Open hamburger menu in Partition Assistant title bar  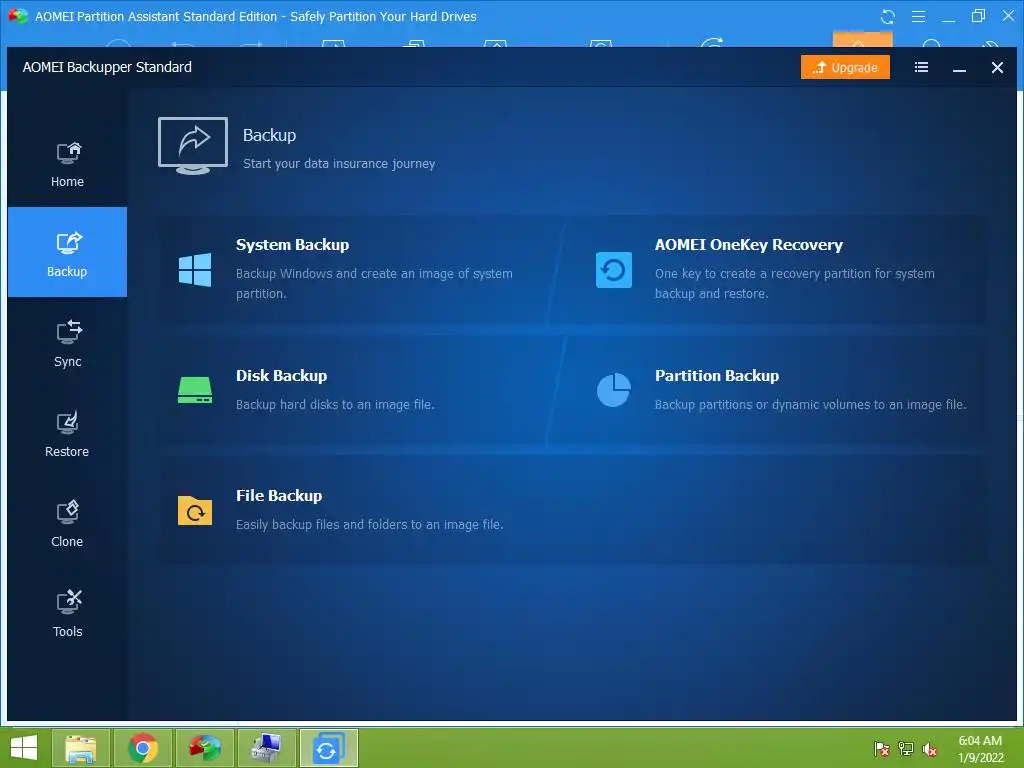tap(918, 16)
